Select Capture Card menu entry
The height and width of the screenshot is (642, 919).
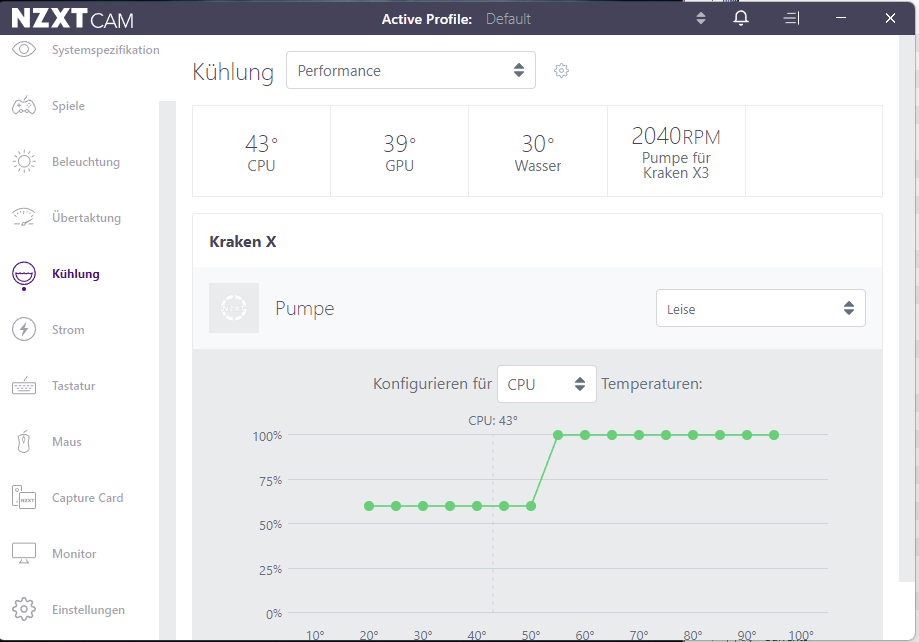tap(87, 498)
